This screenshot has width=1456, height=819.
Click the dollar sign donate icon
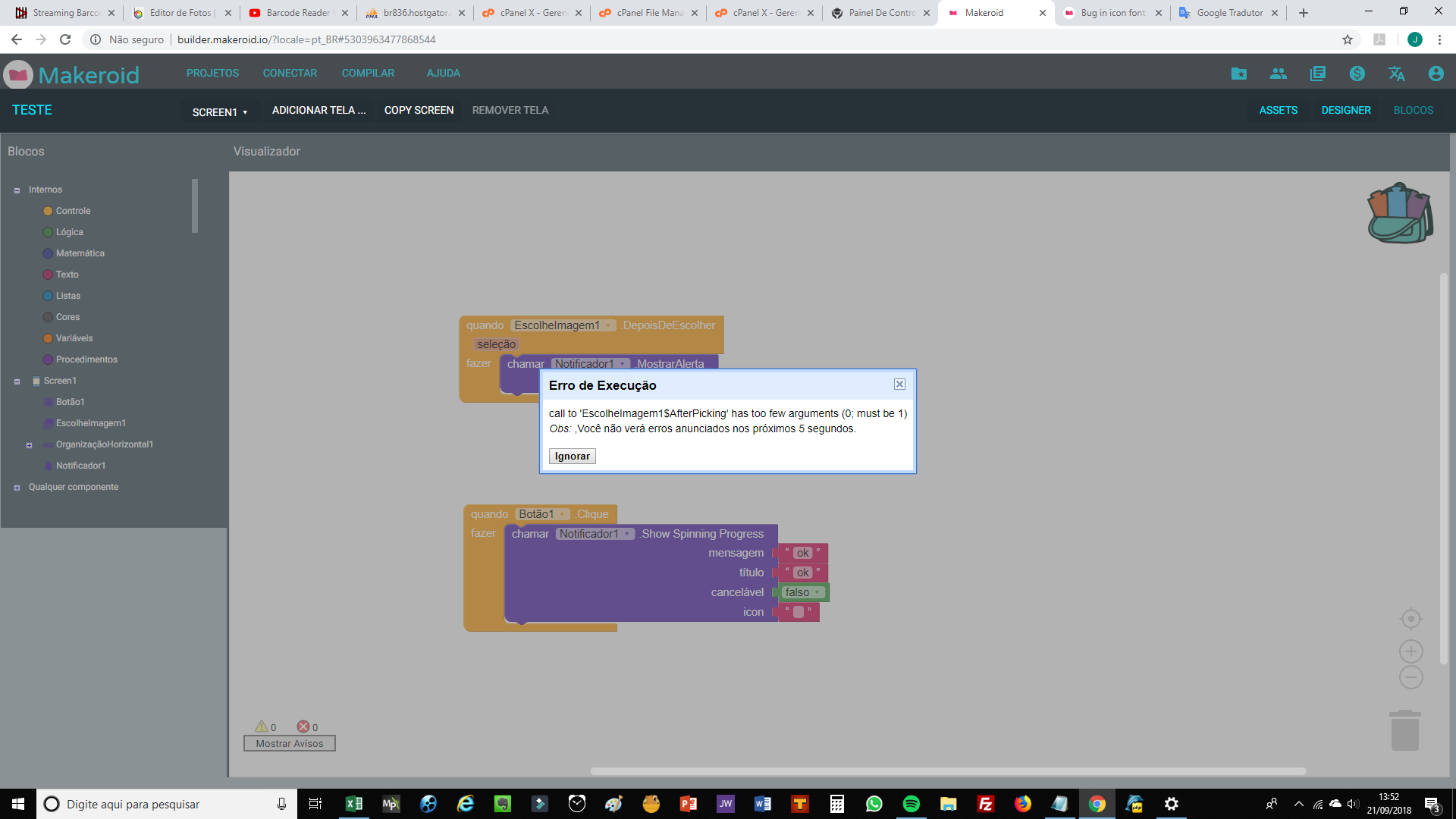(x=1357, y=74)
